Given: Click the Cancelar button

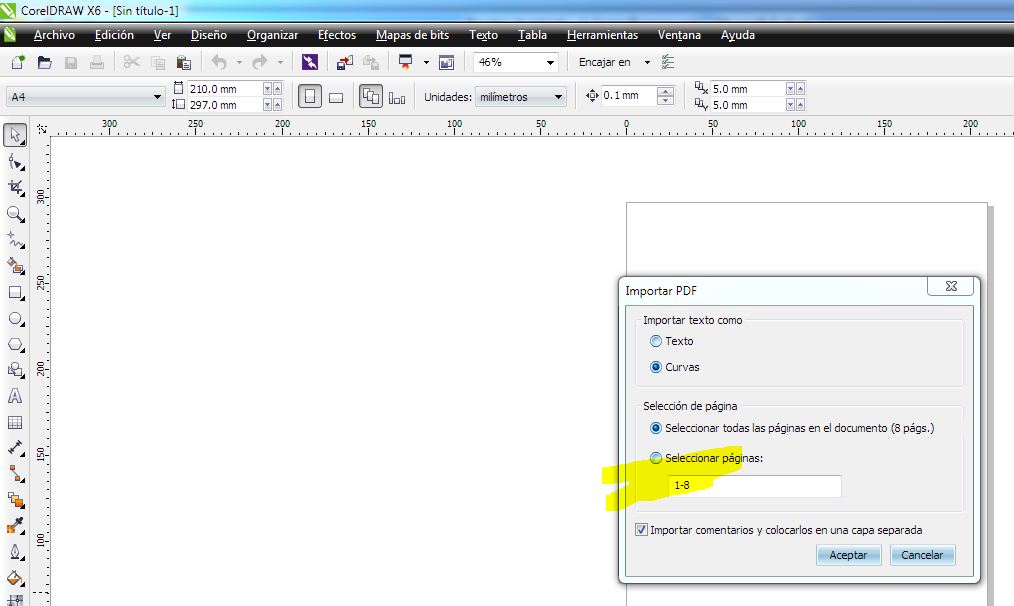Looking at the screenshot, I should pos(922,555).
